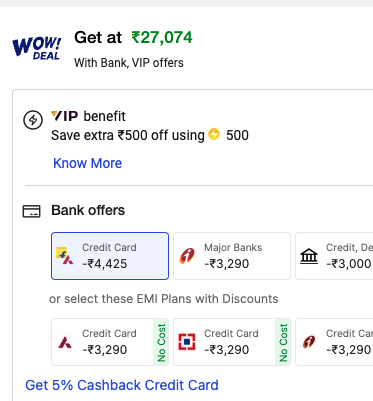Select the Major Banks -₹3,290 offer
Image resolution: width=373 pixels, height=401 pixels.
pyautogui.click(x=232, y=256)
